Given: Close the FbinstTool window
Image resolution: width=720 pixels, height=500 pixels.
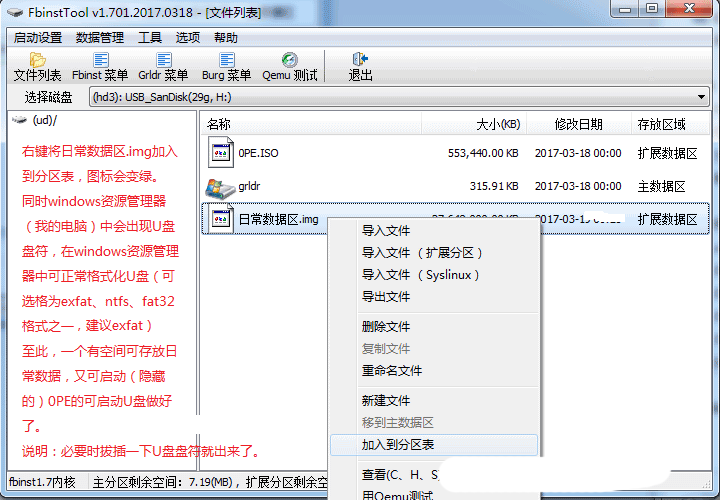Looking at the screenshot, I should (x=690, y=8).
